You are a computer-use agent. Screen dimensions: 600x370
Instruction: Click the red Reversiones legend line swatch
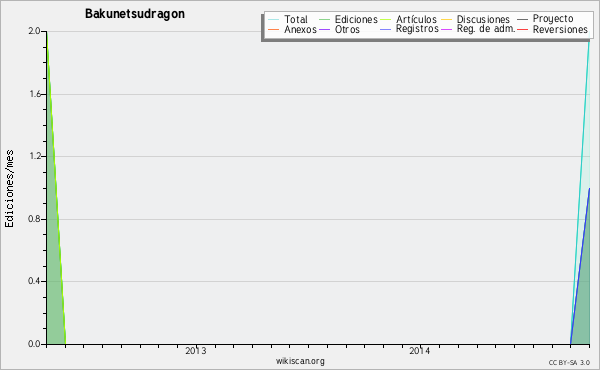522,29
